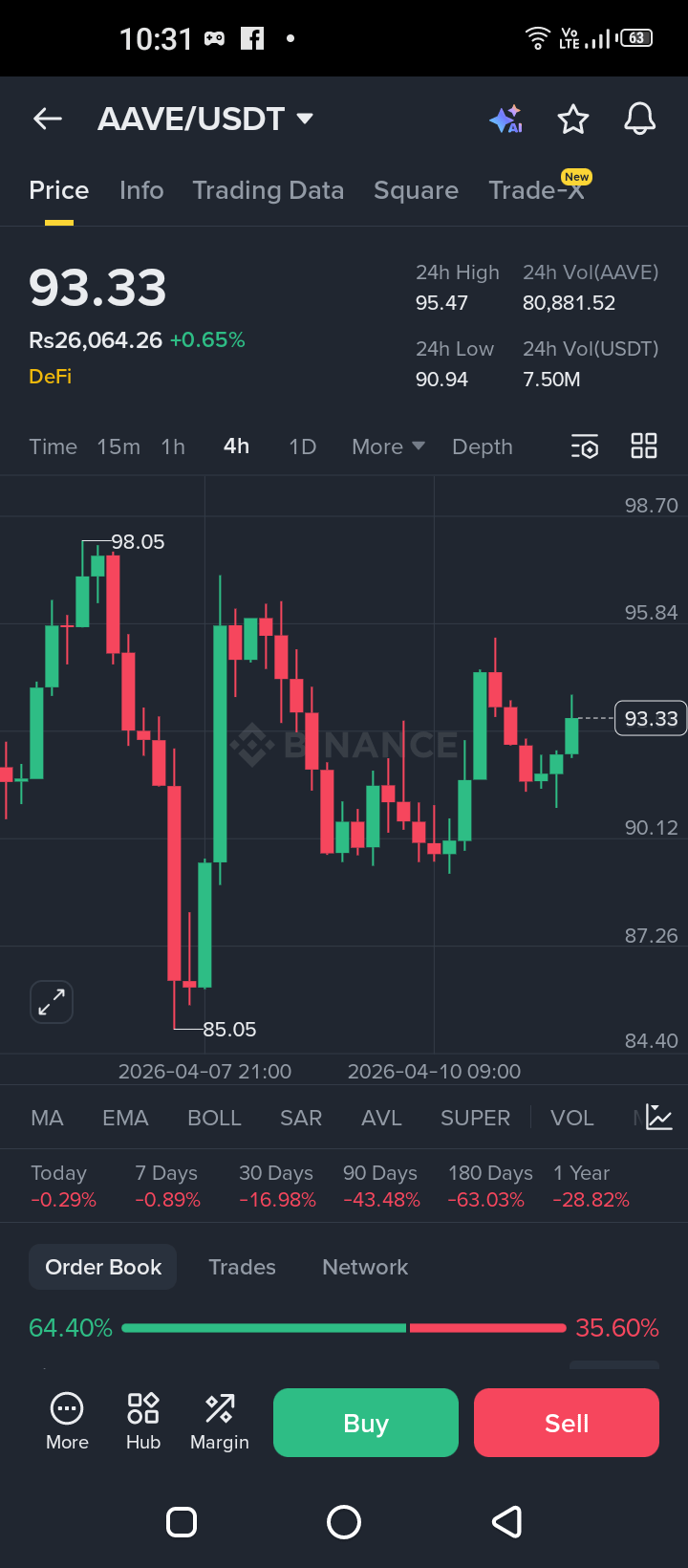
Task: Select the 1D chart interval
Action: click(303, 446)
